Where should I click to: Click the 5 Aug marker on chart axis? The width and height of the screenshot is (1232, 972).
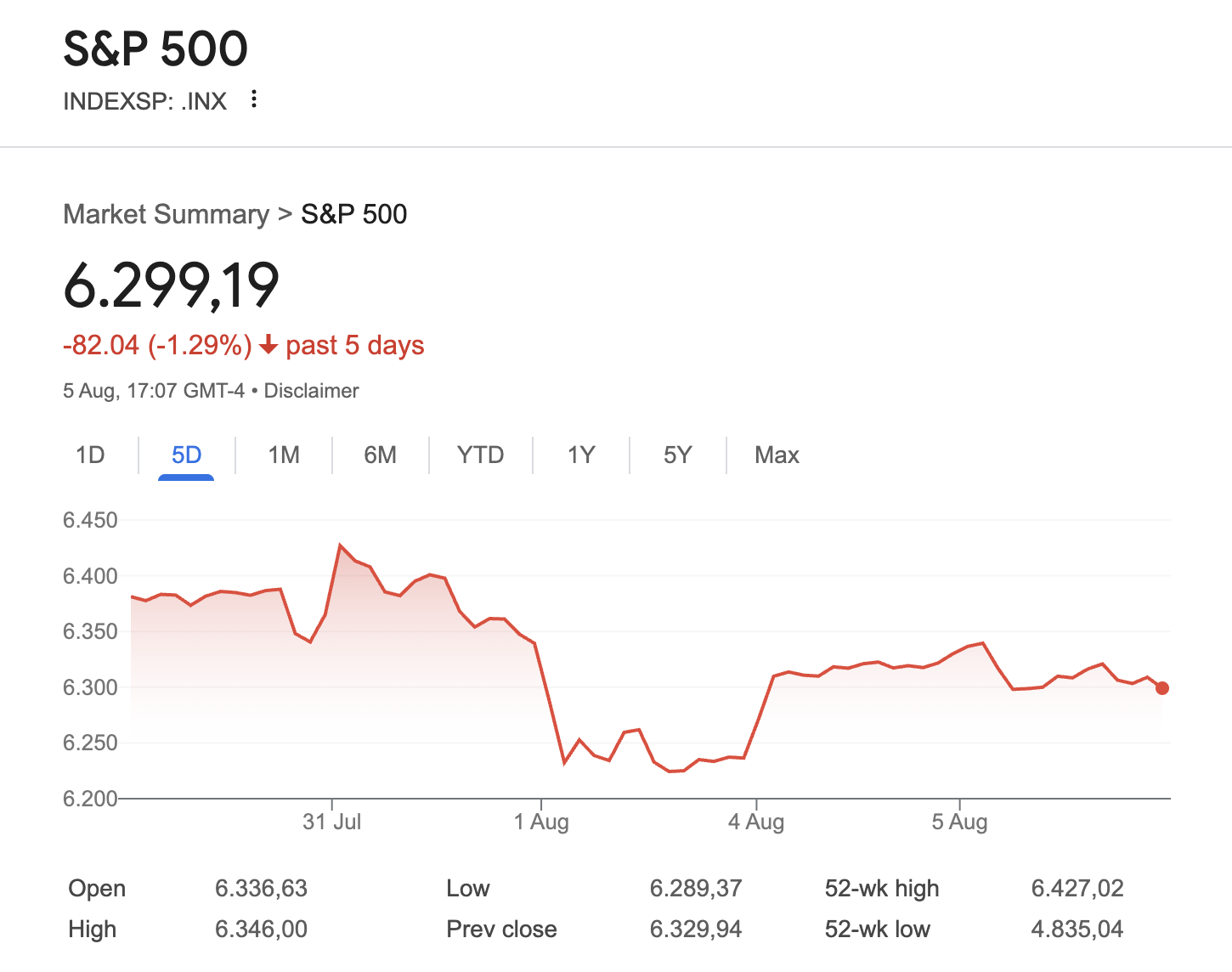tap(959, 822)
